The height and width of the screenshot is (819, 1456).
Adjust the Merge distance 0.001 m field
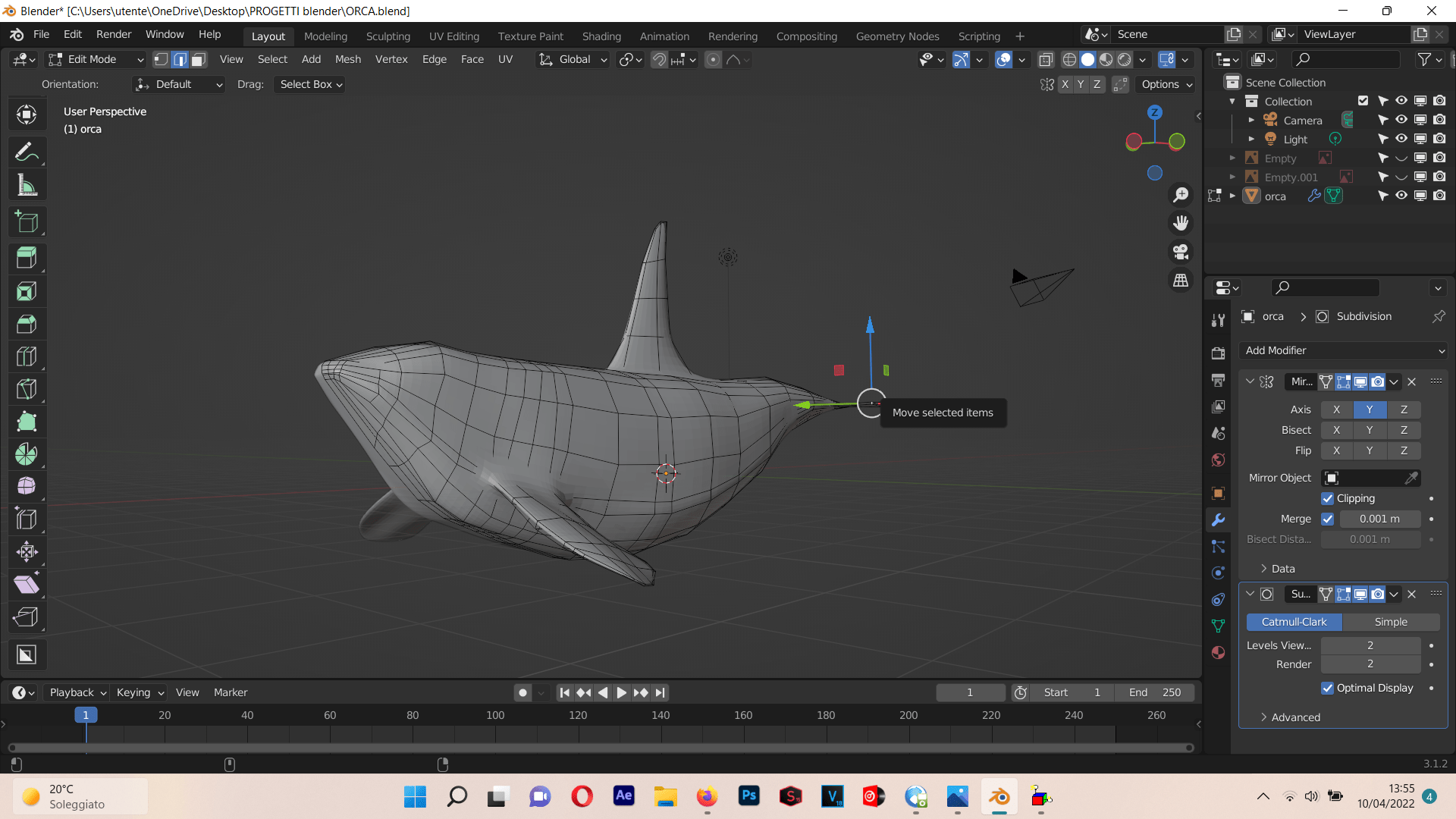[1379, 519]
